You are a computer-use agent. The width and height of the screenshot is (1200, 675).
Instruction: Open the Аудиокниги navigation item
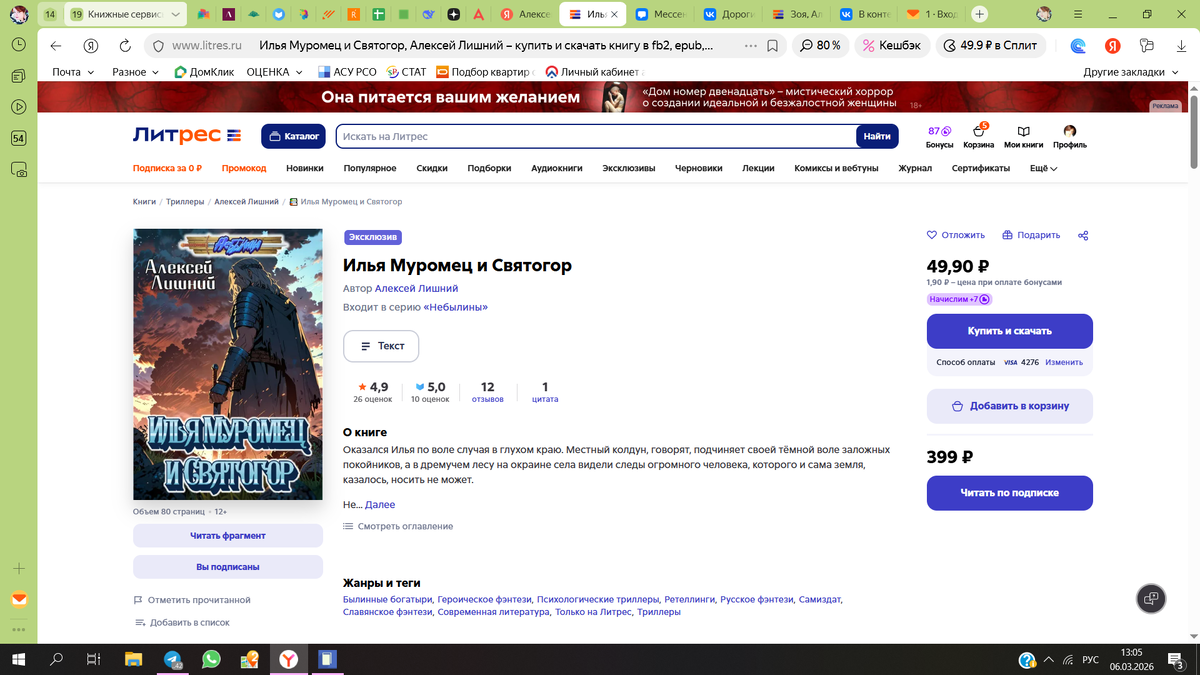coord(556,168)
